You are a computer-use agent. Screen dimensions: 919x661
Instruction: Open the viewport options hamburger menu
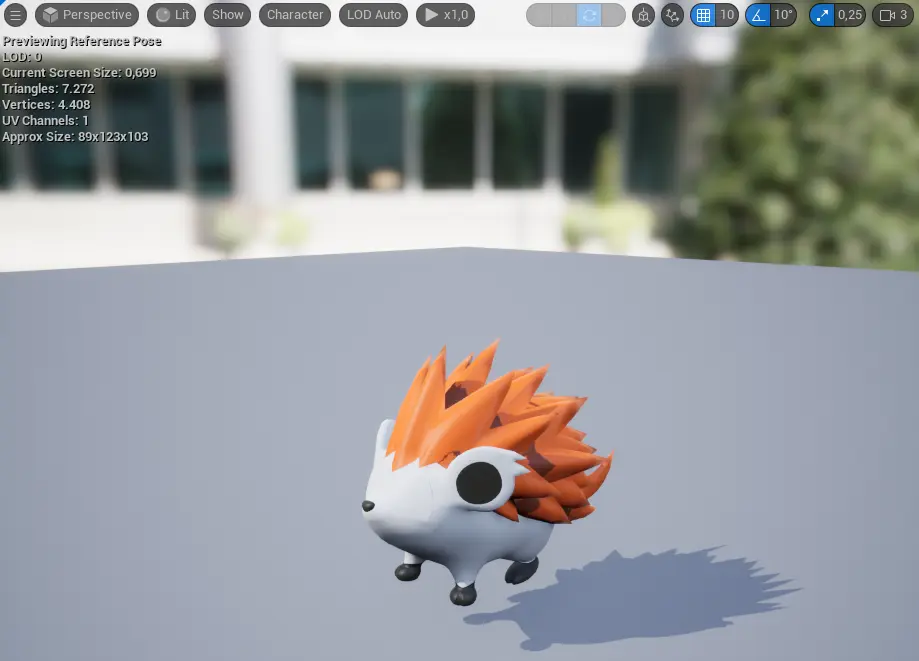(15, 15)
